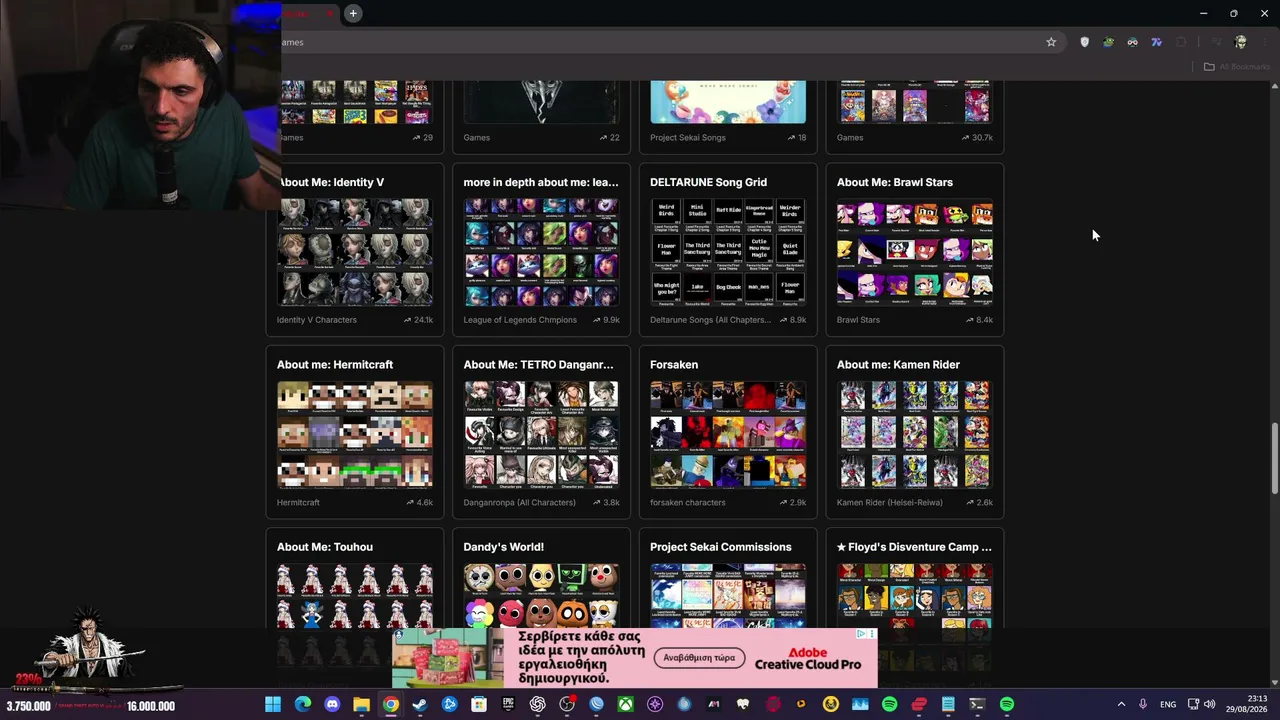Open OBS Studio with the red badge
The image size is (1280, 720).
tap(567, 705)
